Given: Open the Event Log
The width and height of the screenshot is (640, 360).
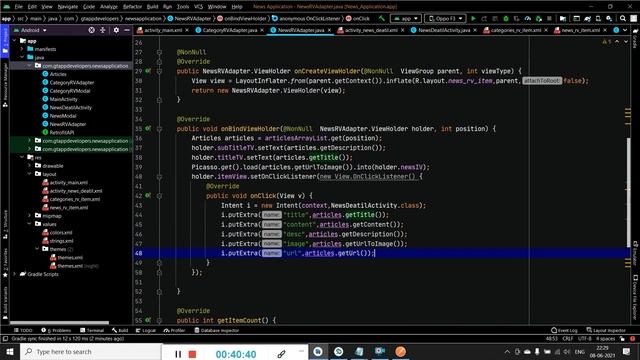Looking at the screenshot, I should coord(564,330).
